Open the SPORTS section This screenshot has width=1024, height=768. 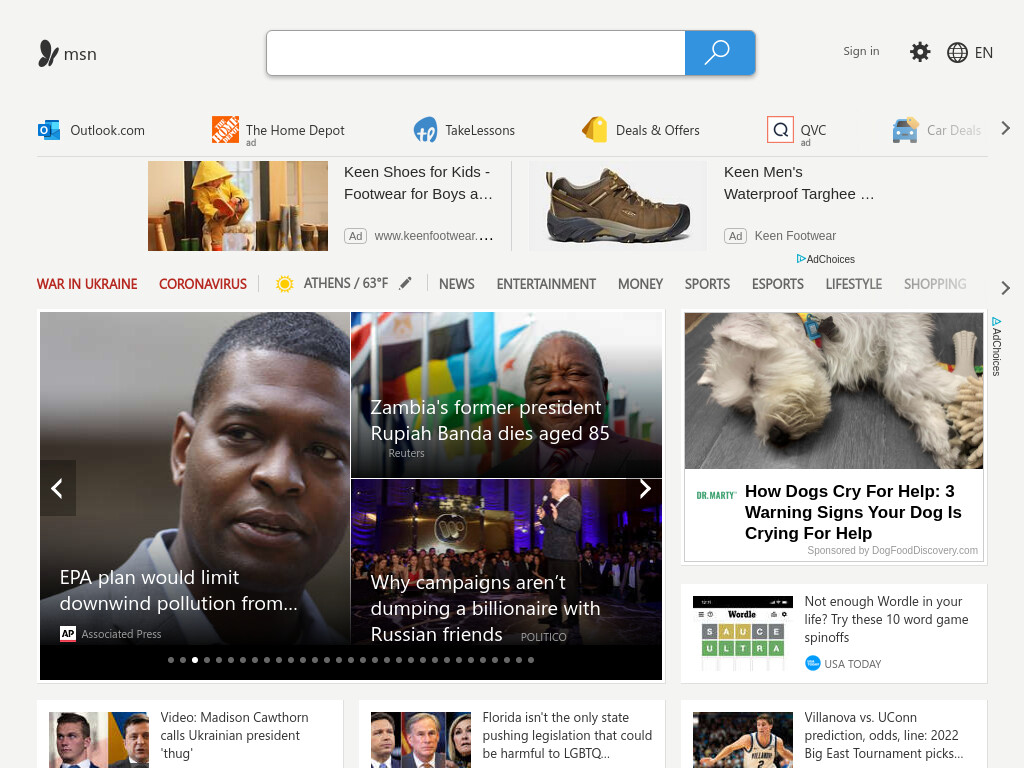tap(707, 284)
